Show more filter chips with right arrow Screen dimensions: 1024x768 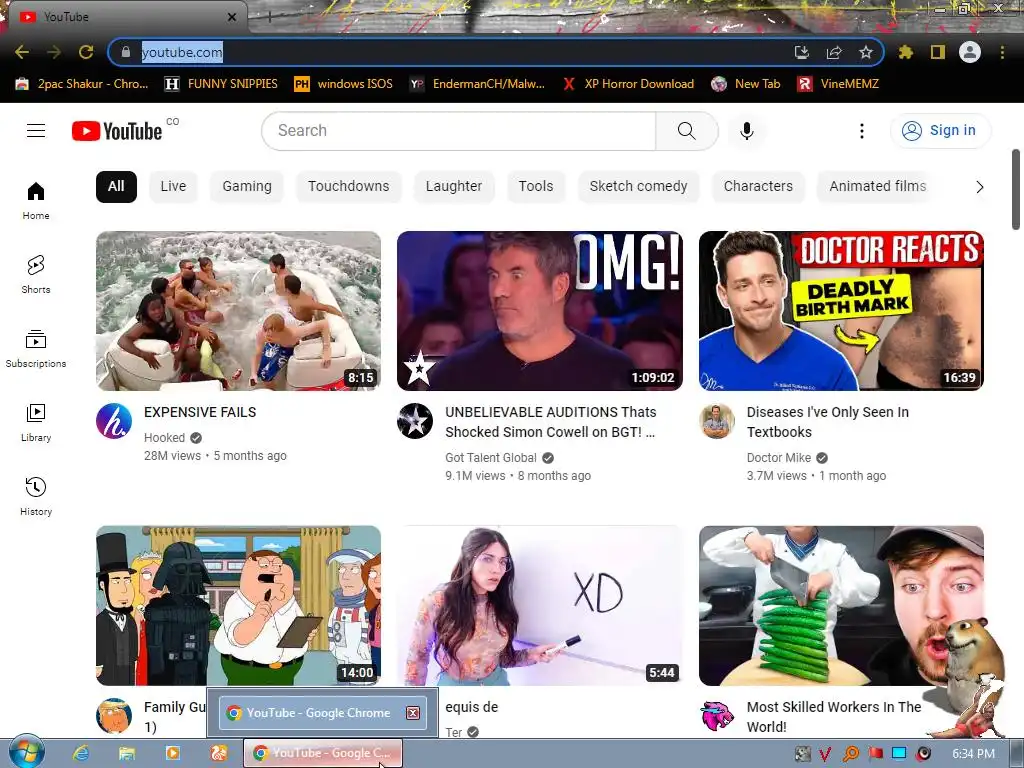pyautogui.click(x=979, y=187)
